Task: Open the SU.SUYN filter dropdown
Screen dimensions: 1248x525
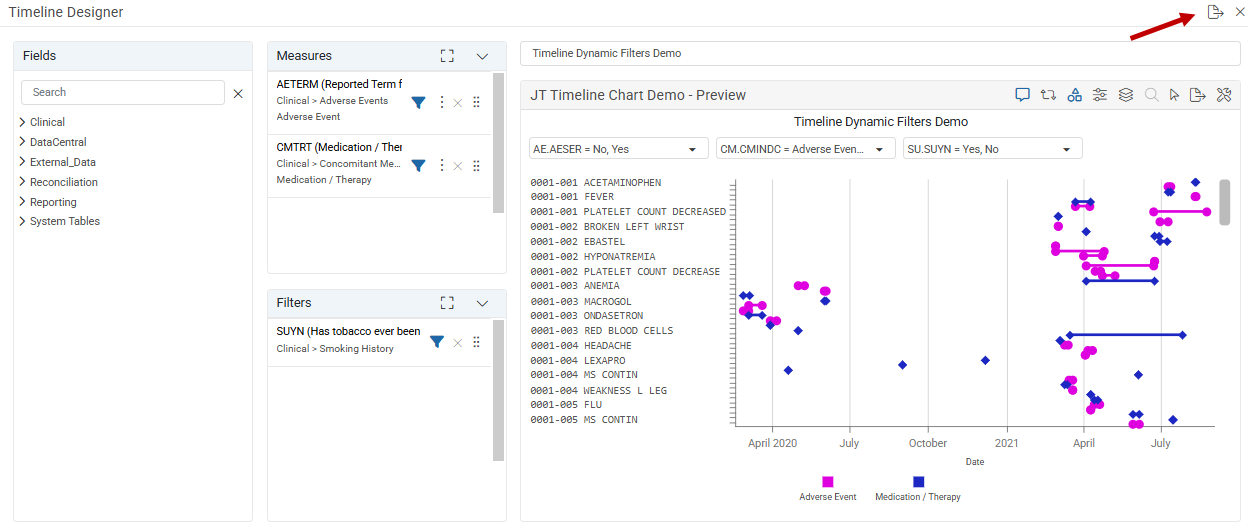Action: tap(992, 149)
